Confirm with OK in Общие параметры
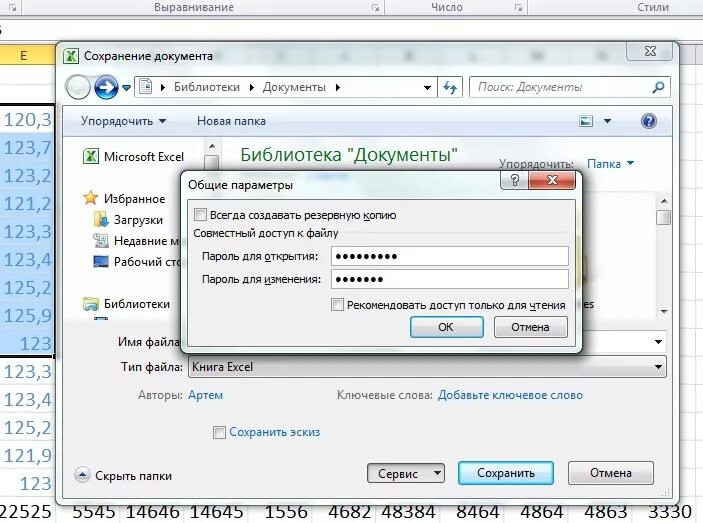 [447, 327]
